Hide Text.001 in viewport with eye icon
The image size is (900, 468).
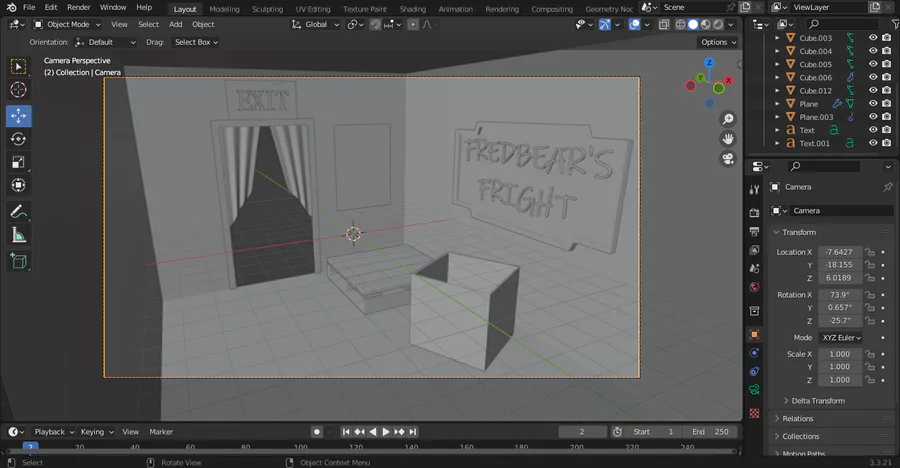tap(873, 143)
